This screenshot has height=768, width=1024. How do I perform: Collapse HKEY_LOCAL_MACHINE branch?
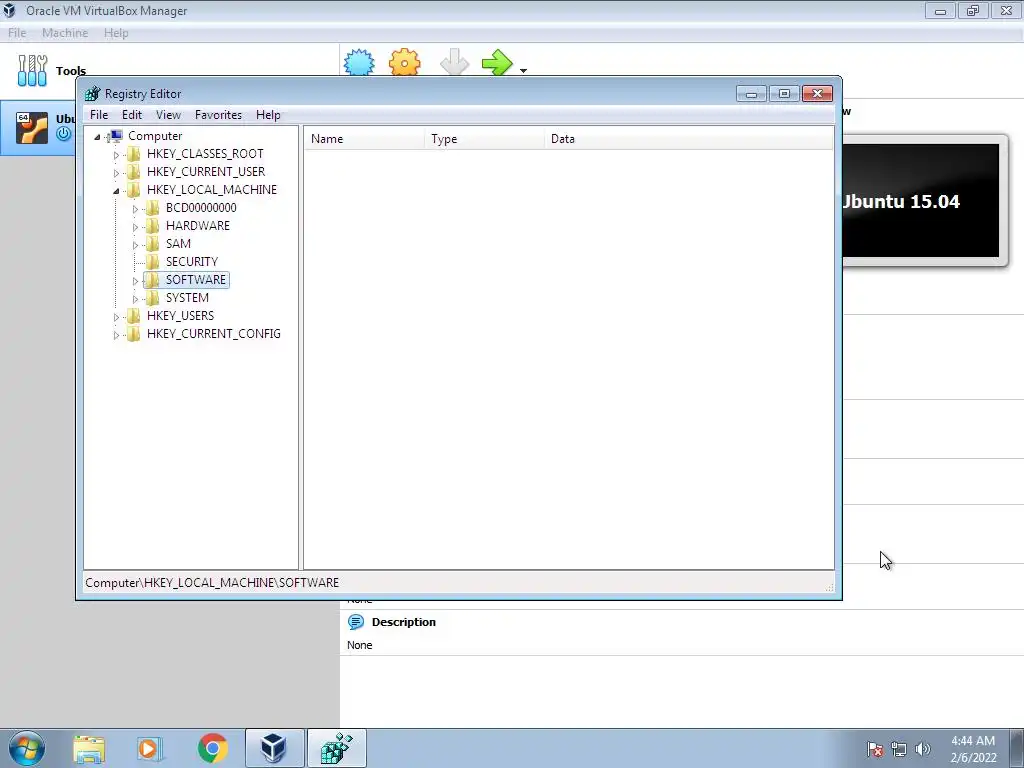pos(116,191)
